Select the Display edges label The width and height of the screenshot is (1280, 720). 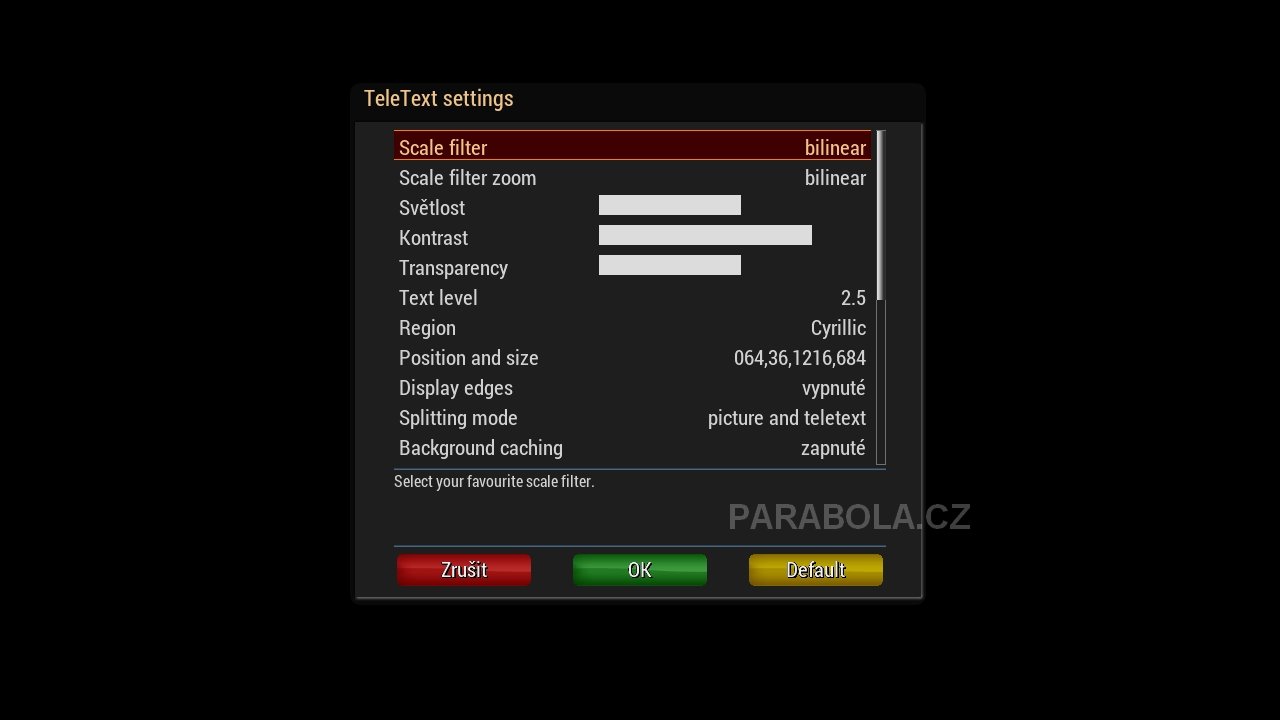click(x=456, y=387)
